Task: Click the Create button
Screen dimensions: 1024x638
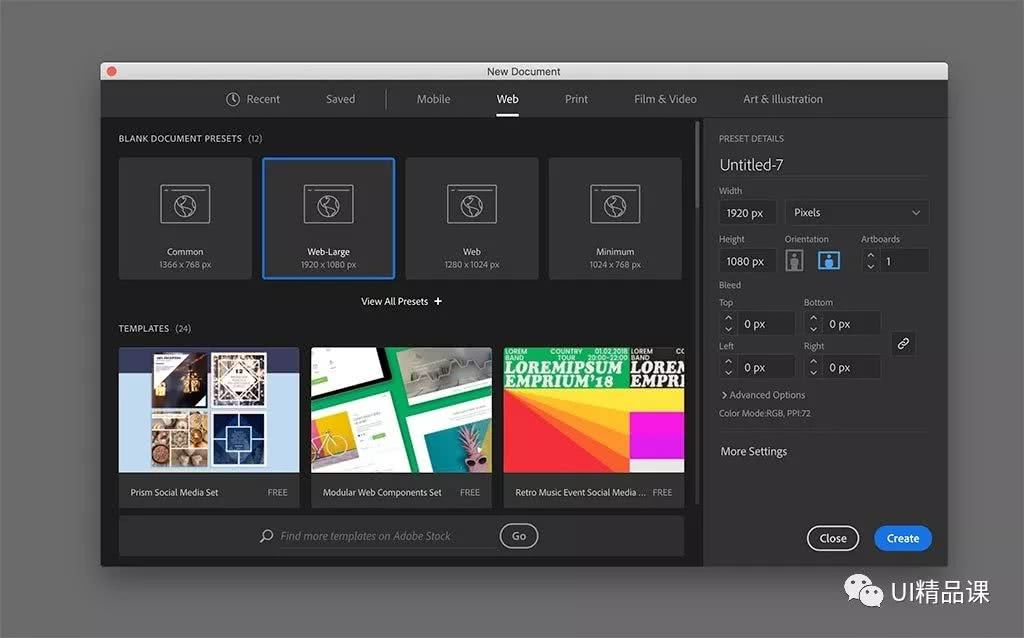Action: pos(902,538)
